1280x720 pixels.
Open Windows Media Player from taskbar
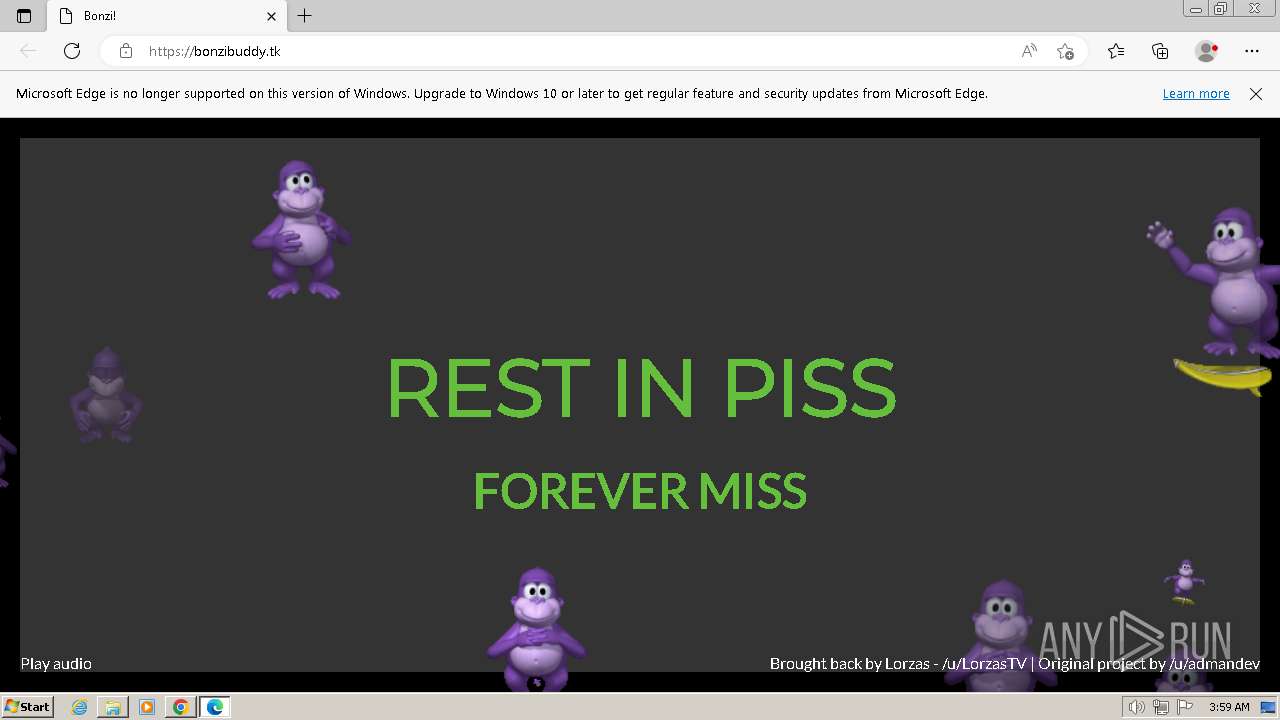pos(147,707)
